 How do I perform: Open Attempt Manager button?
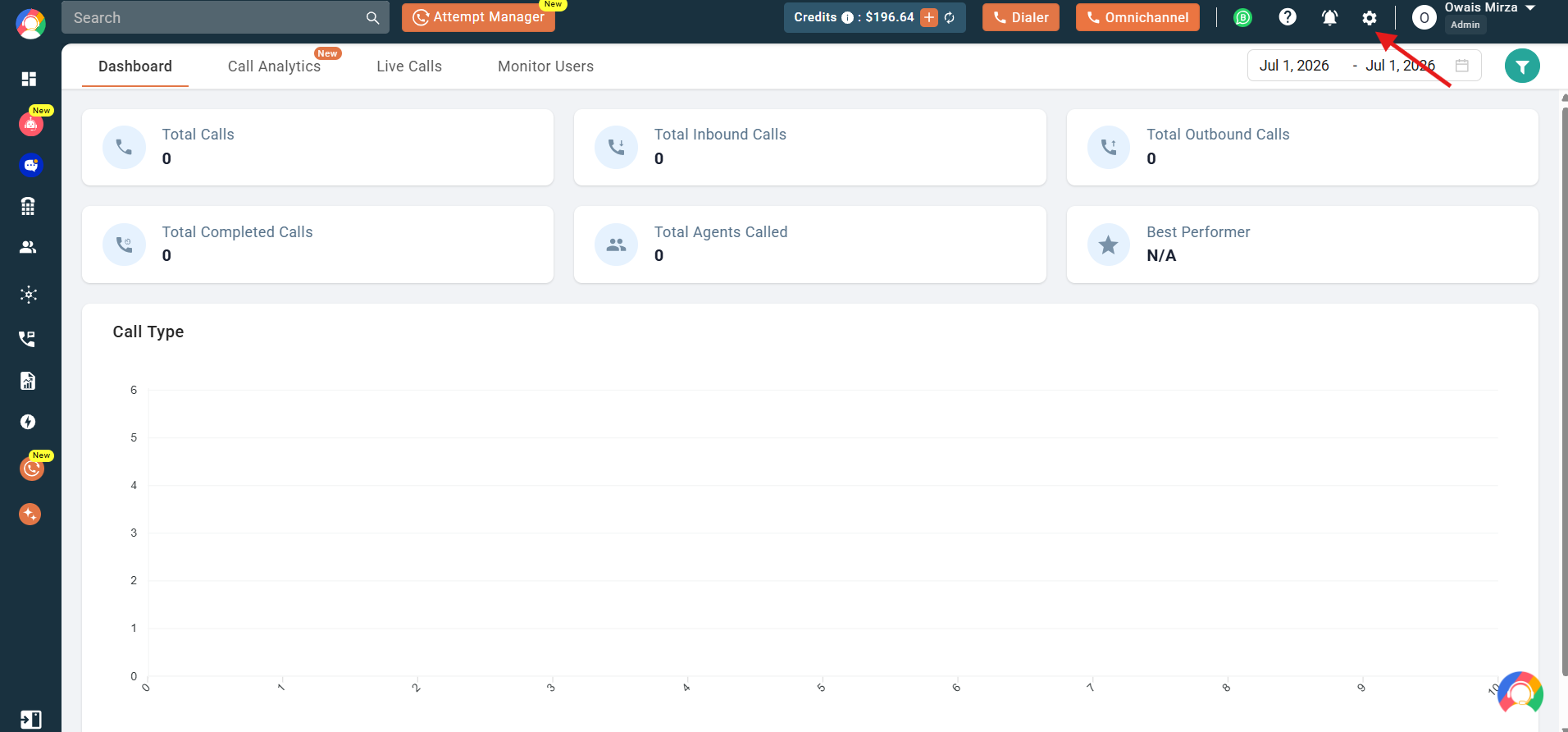pyautogui.click(x=478, y=17)
